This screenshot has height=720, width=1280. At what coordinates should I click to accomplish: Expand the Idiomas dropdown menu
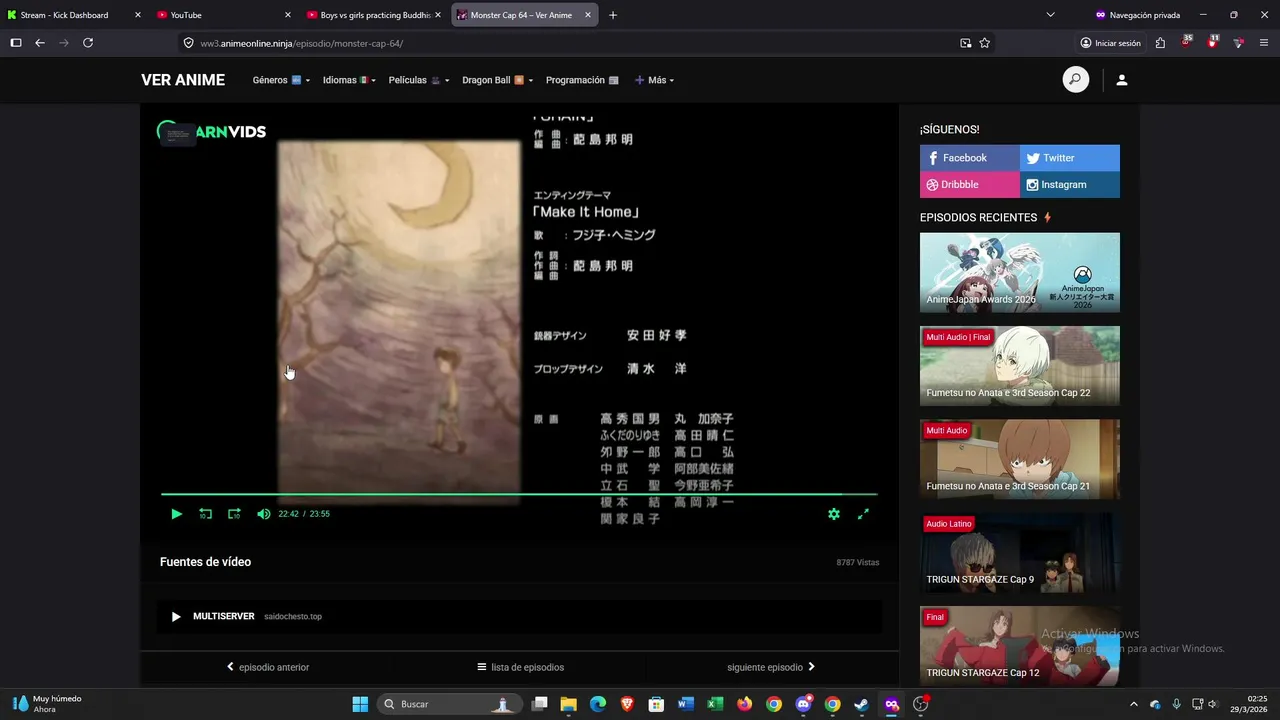click(x=349, y=80)
